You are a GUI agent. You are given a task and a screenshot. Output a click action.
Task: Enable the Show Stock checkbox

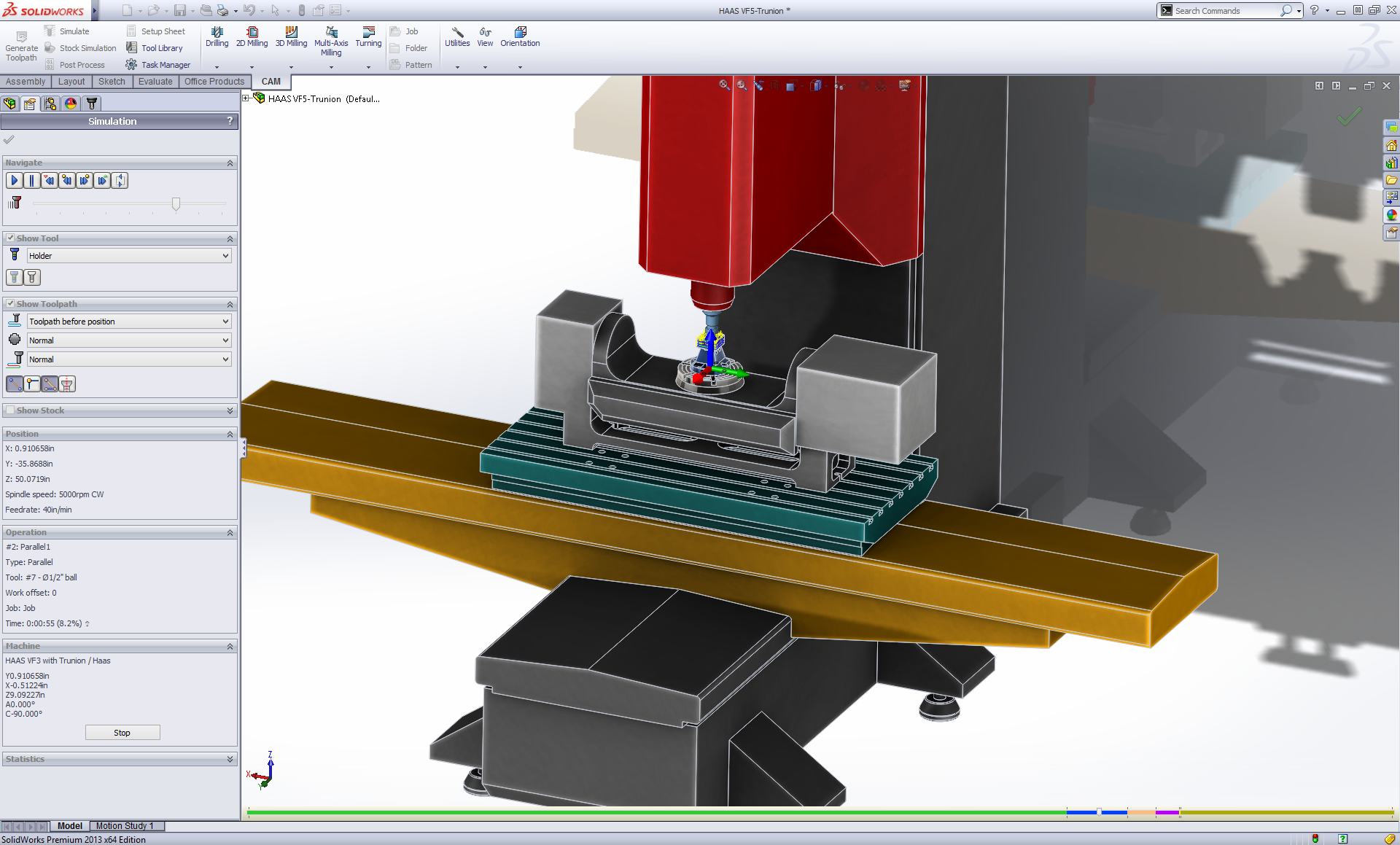pyautogui.click(x=10, y=410)
